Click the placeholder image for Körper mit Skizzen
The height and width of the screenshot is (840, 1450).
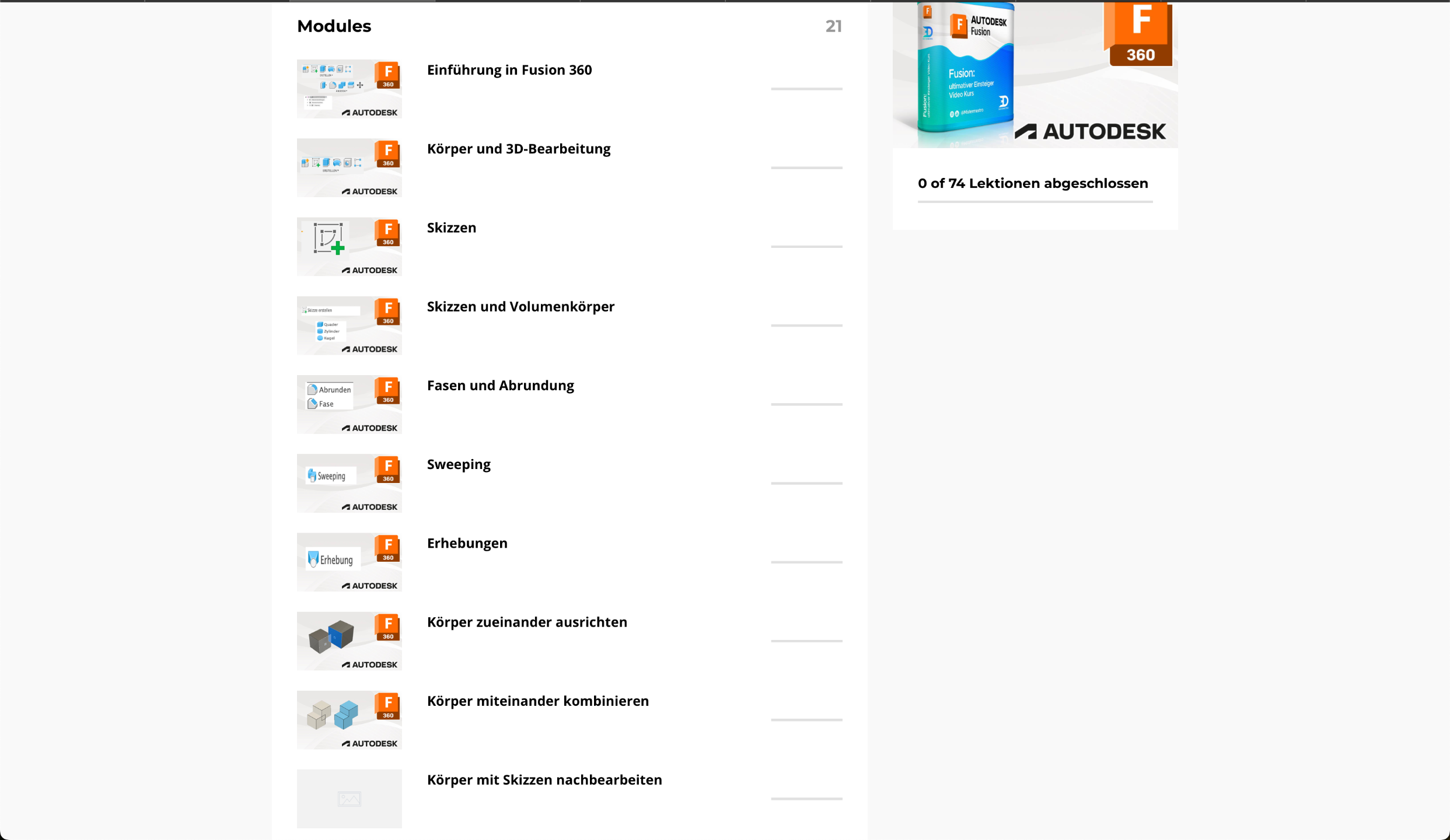(349, 798)
